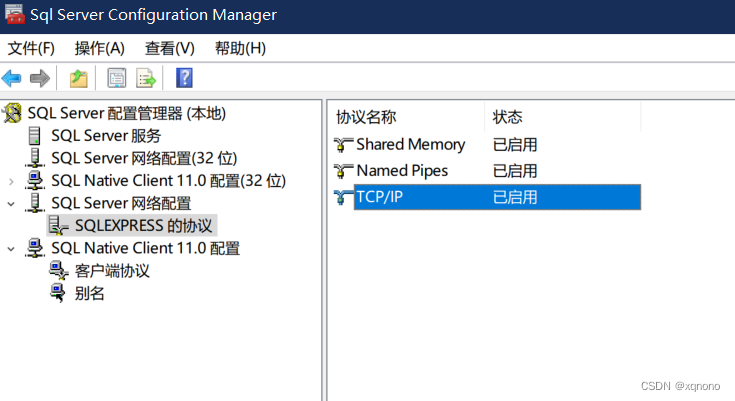Select SQLEXPRESS 的协议 tree item
The width and height of the screenshot is (735, 401).
[x=143, y=226]
